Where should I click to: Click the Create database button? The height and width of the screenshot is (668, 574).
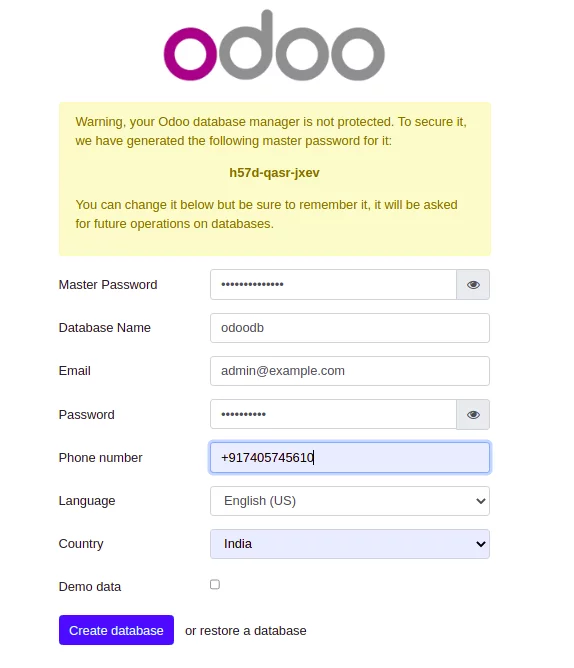pos(116,630)
